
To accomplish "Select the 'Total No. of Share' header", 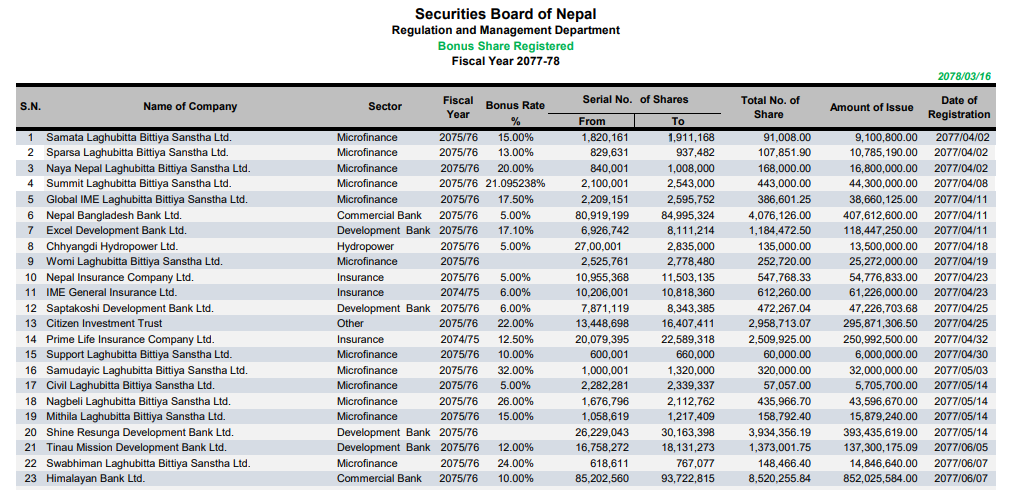I will (770, 107).
